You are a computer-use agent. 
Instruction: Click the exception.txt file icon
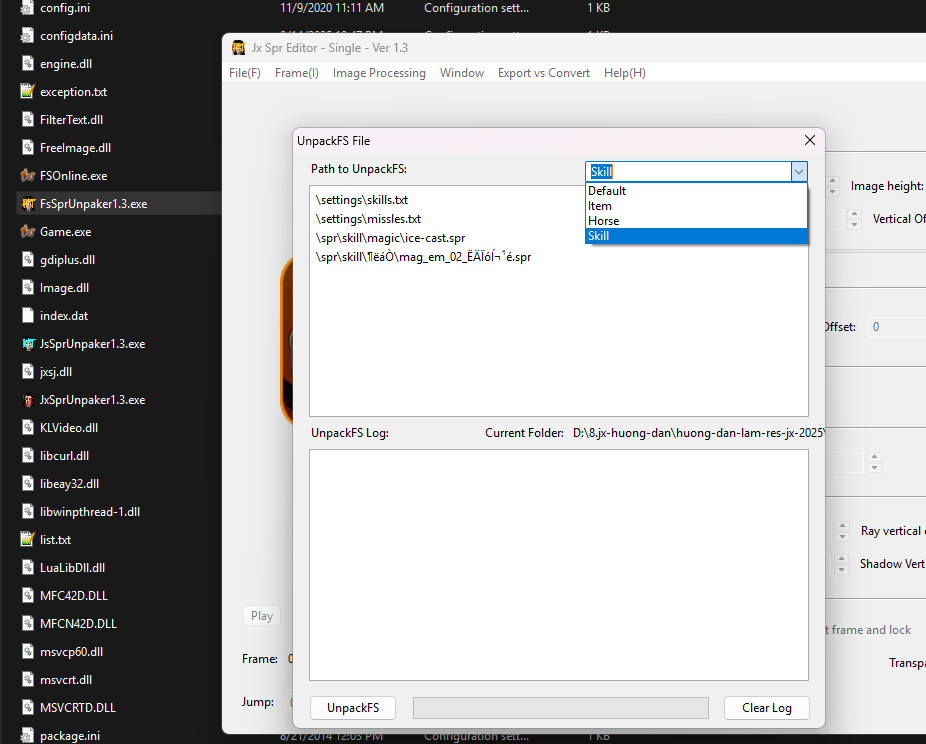(x=28, y=92)
